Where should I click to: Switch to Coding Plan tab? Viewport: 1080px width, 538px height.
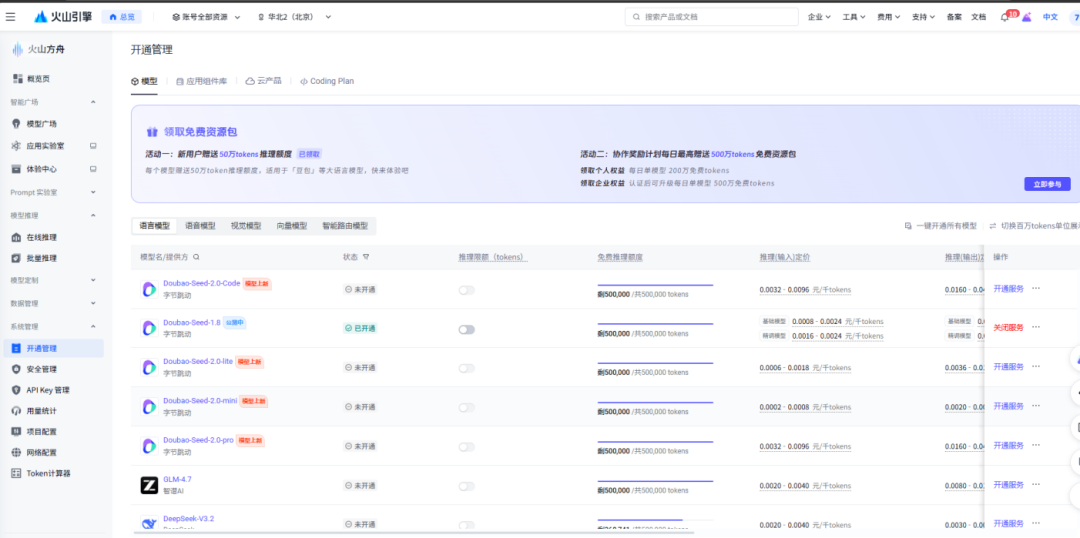coord(326,81)
